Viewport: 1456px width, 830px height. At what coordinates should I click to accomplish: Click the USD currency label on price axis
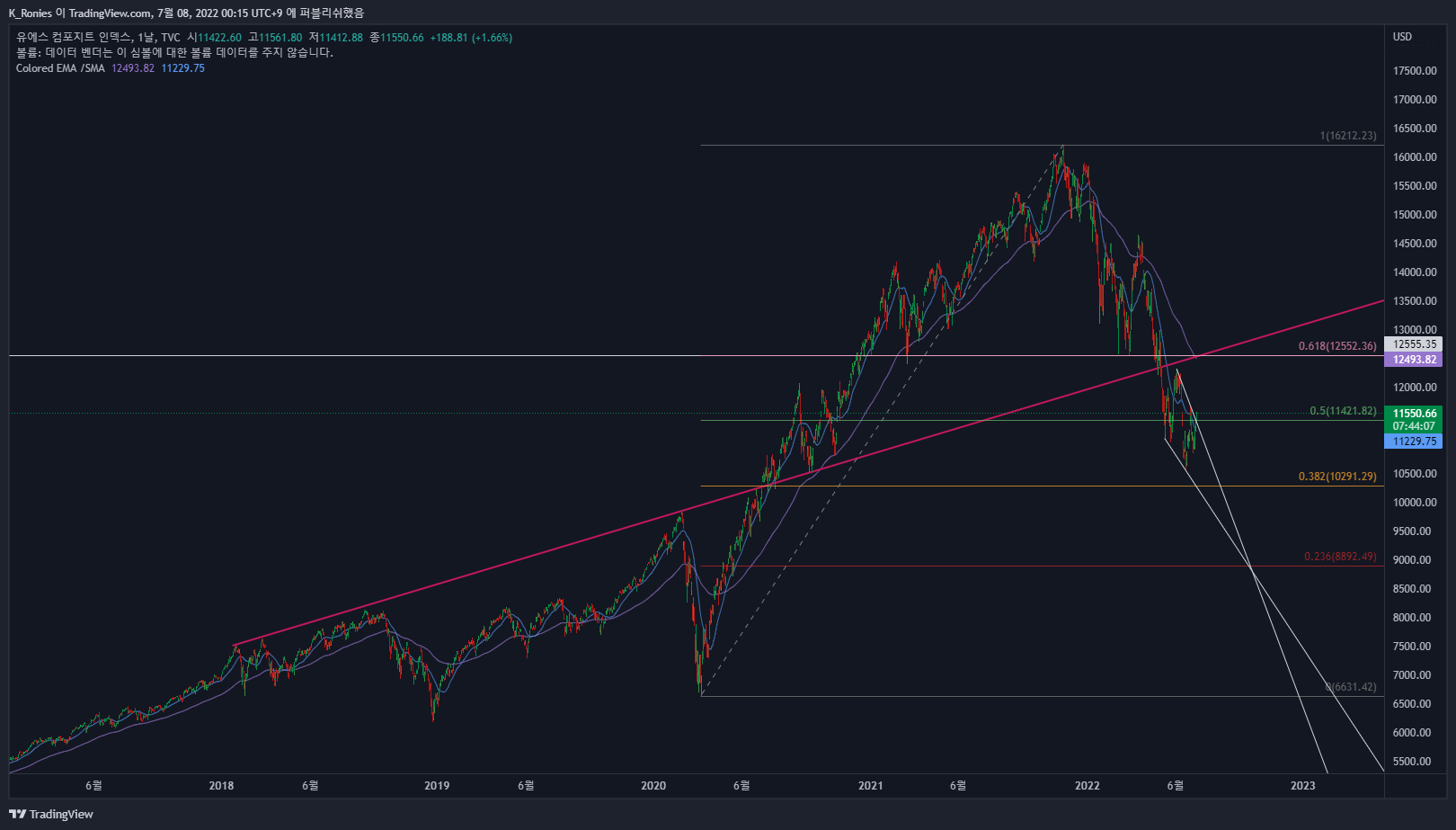pos(1402,37)
